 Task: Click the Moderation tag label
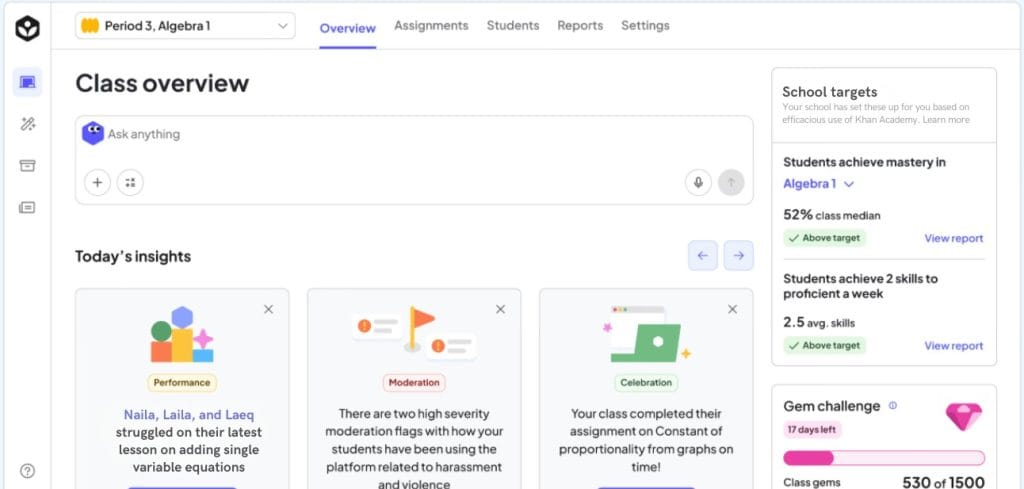[414, 383]
